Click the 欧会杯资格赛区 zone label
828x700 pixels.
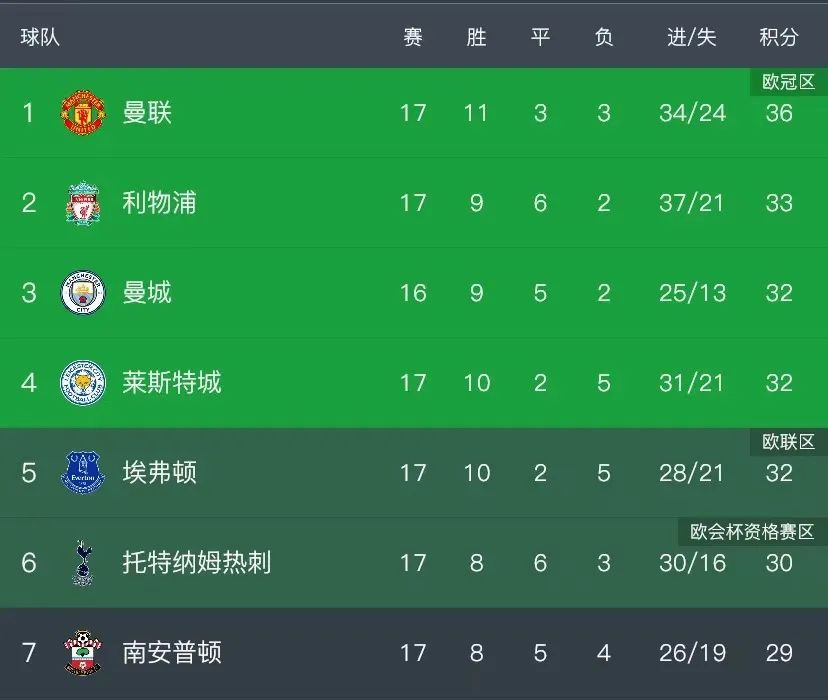[752, 532]
